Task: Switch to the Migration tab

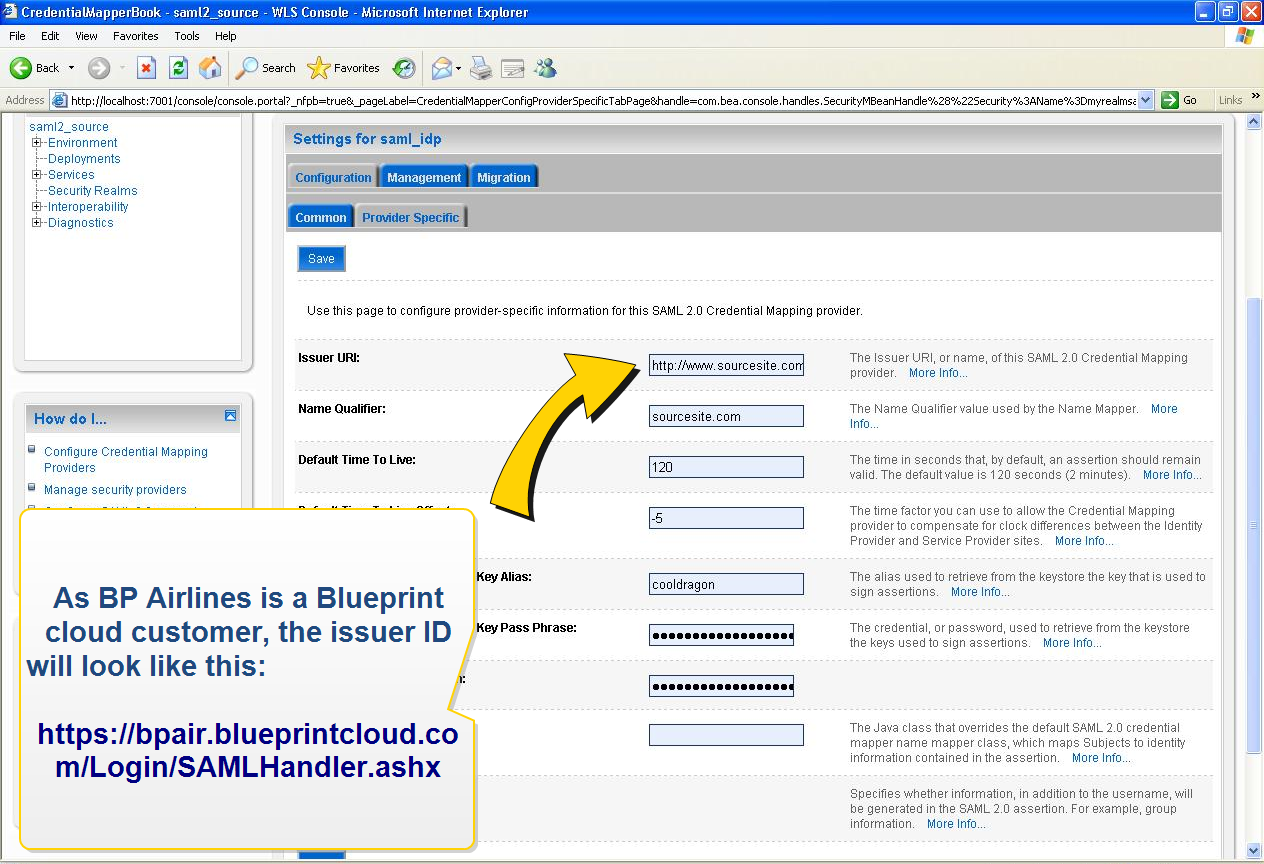Action: [x=504, y=177]
